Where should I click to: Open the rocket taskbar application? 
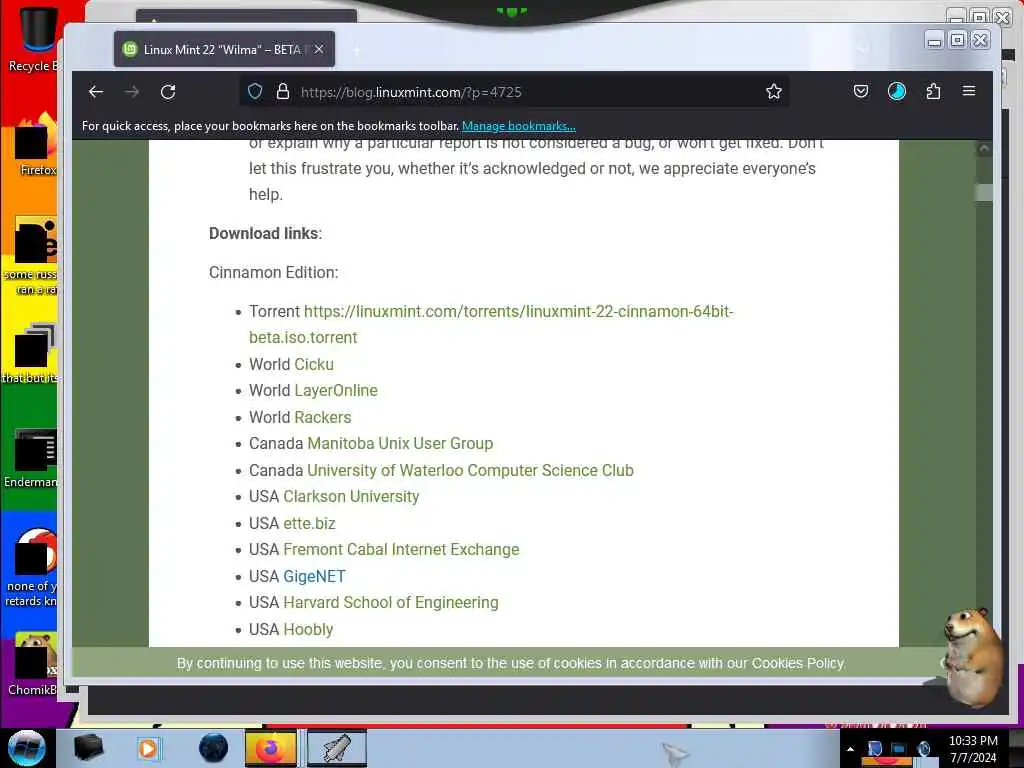[336, 748]
